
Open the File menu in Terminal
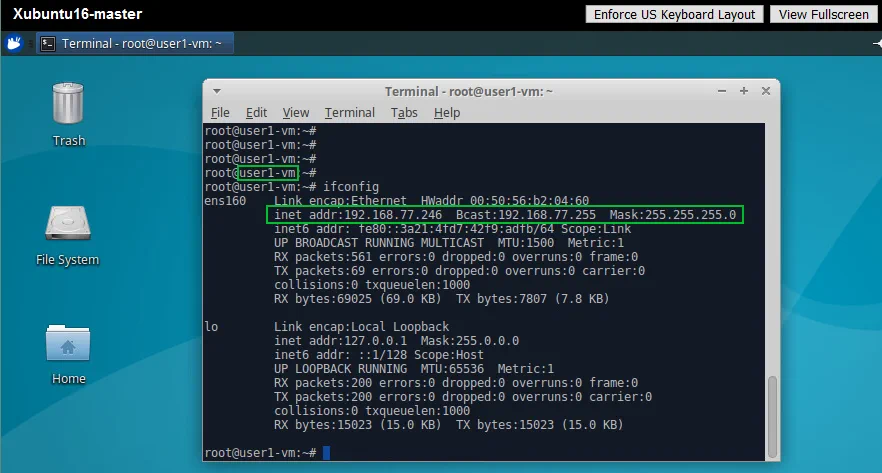click(x=220, y=113)
